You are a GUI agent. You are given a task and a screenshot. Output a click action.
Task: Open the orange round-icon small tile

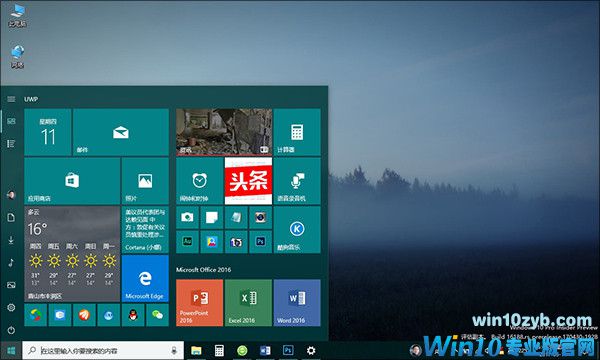84,315
